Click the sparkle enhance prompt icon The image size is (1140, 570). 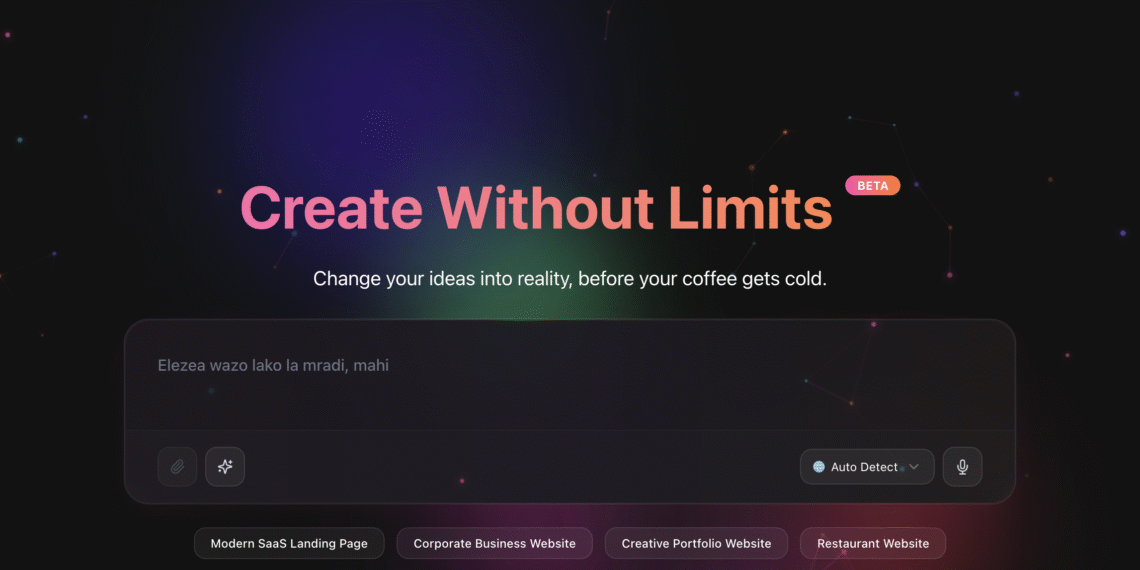pos(225,467)
